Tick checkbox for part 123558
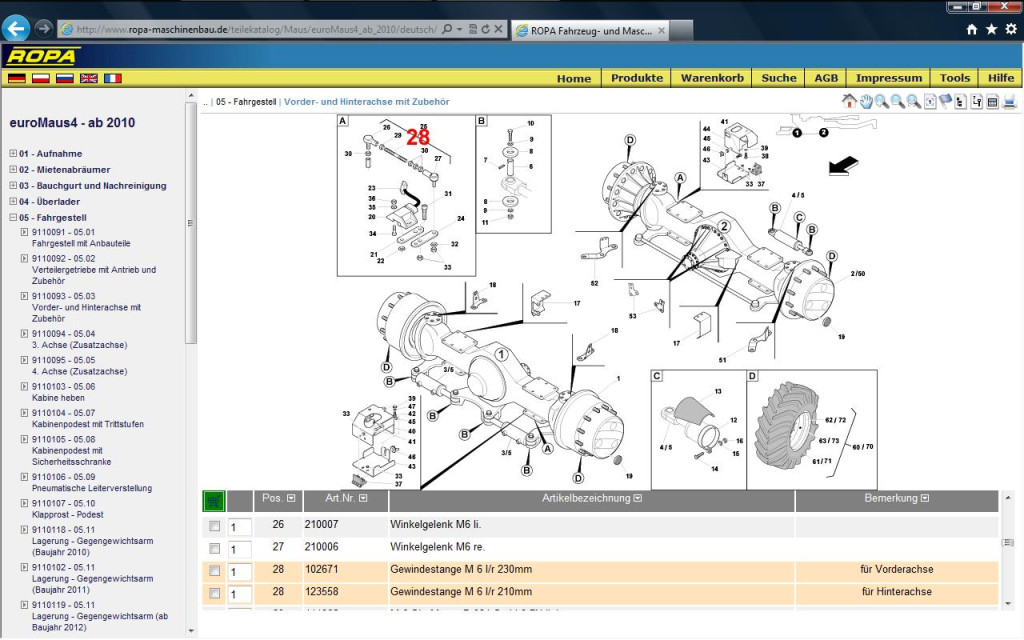The width and height of the screenshot is (1024, 640). coord(214,593)
